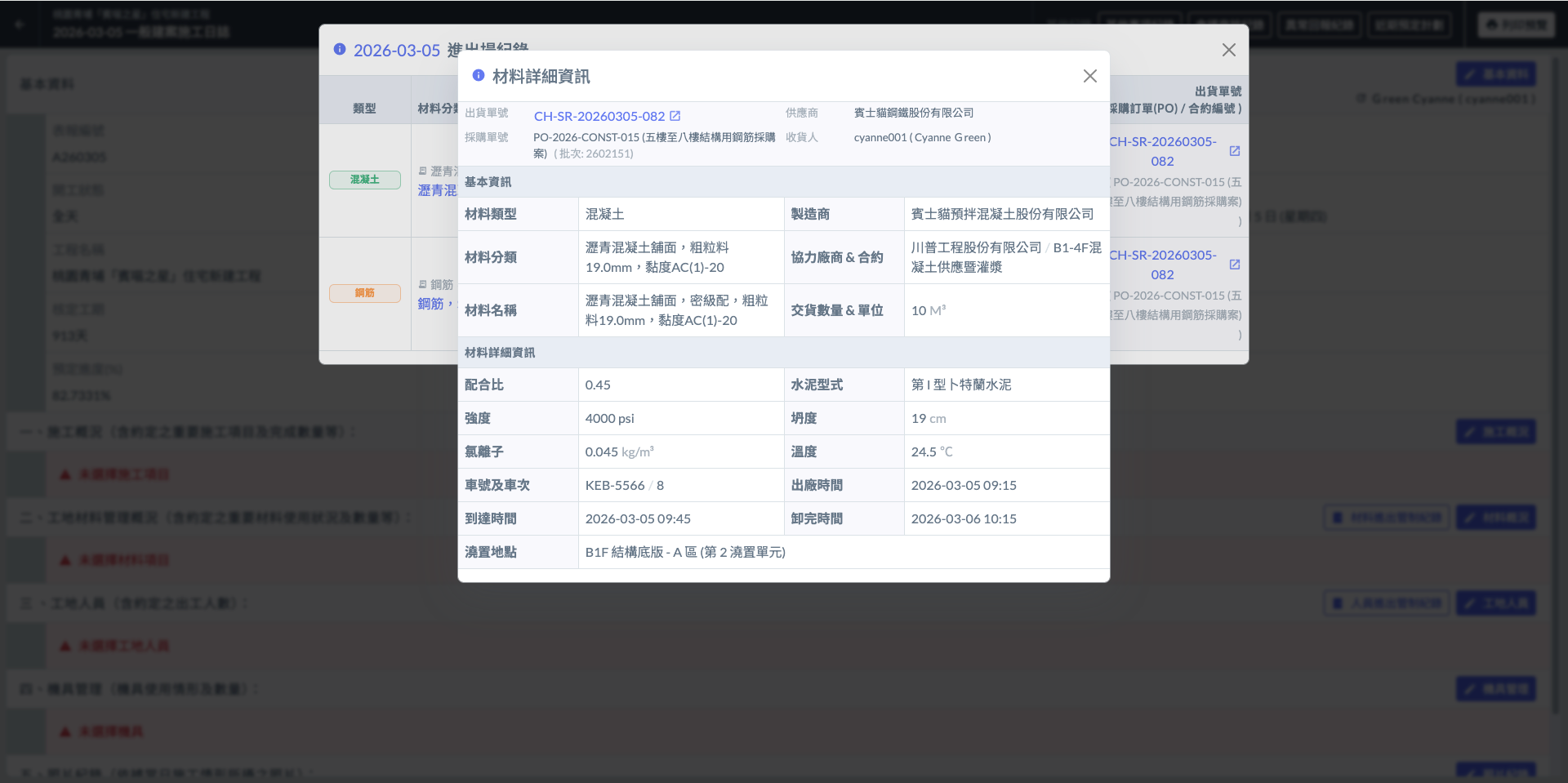Close the 2026-03-05 進出場紀錄 dialog
Viewport: 1568px width, 783px height.
[1228, 50]
